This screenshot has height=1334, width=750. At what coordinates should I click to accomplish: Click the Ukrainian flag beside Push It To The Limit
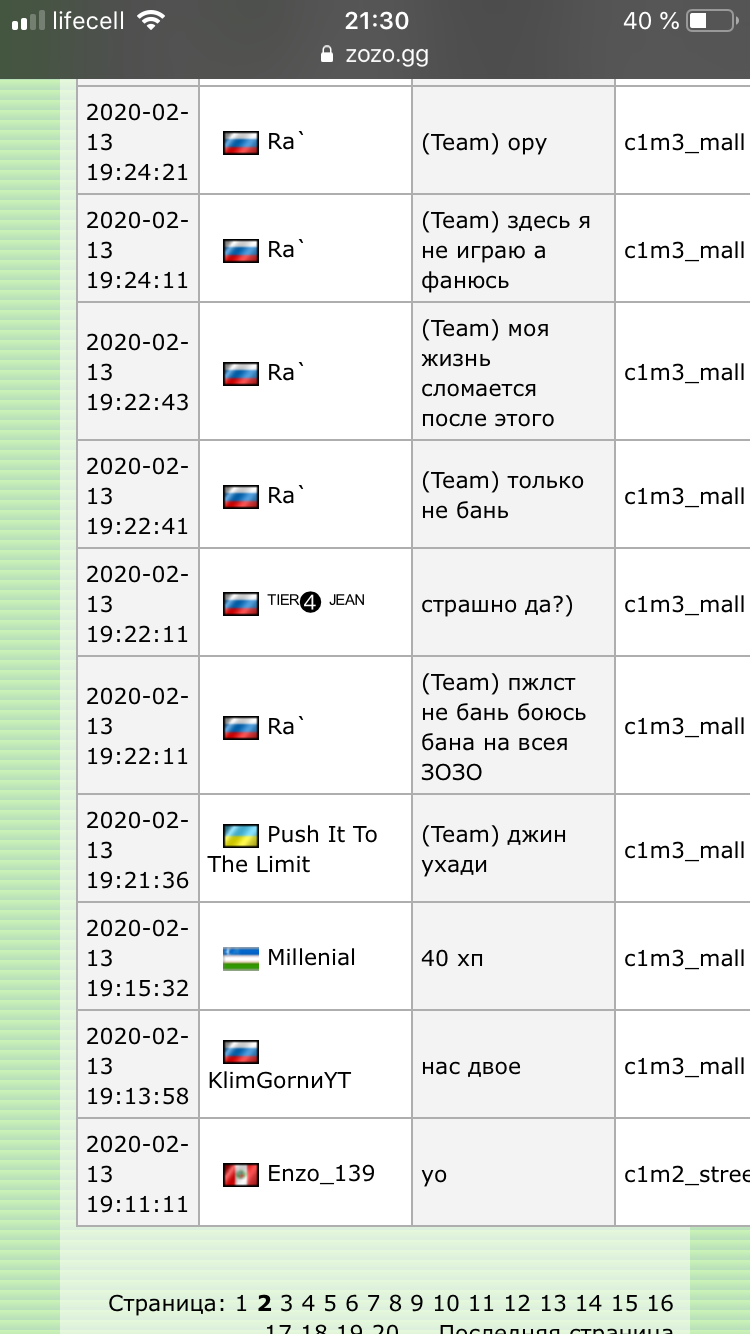pyautogui.click(x=241, y=835)
